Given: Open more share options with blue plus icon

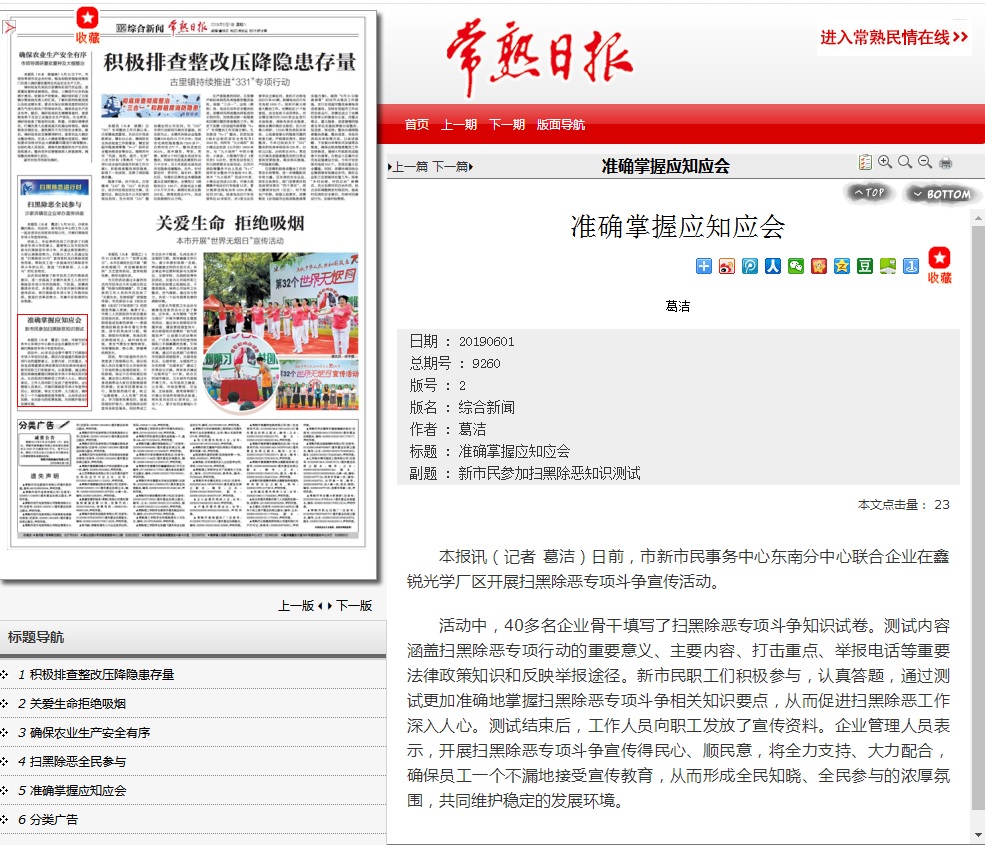Looking at the screenshot, I should (x=704, y=266).
